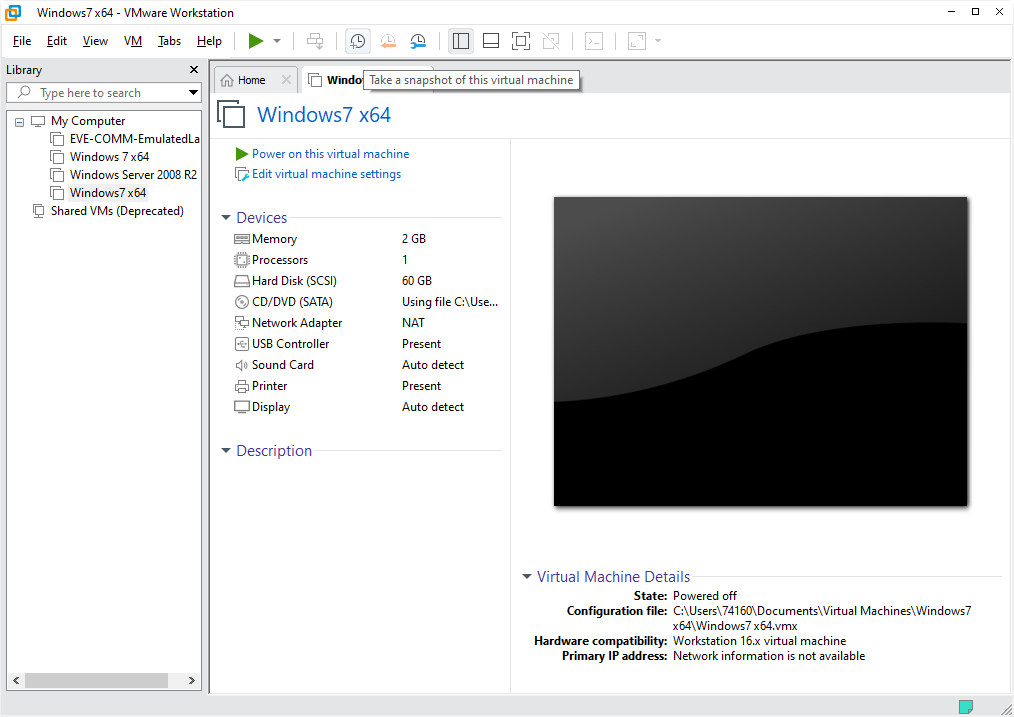Select EVE-COMM-EmulatedLa virtual machine

coord(134,138)
